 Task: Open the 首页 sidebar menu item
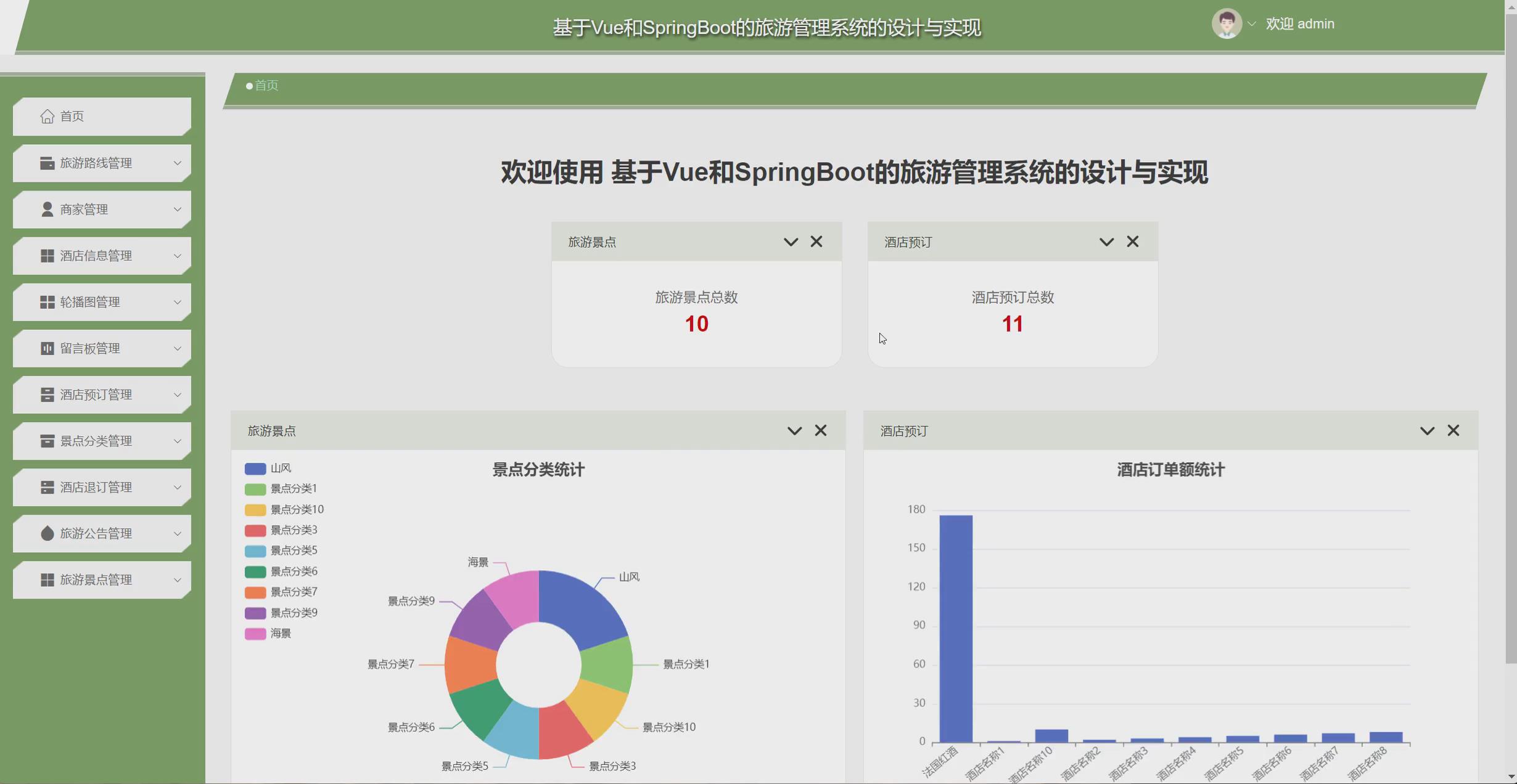(x=102, y=116)
